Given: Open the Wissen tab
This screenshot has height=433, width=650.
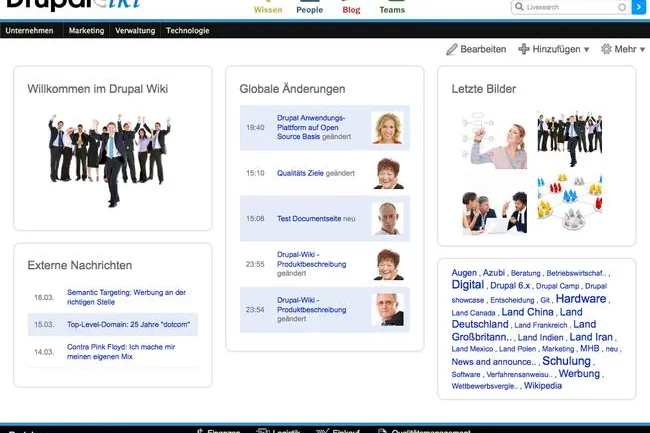Looking at the screenshot, I should [x=268, y=10].
